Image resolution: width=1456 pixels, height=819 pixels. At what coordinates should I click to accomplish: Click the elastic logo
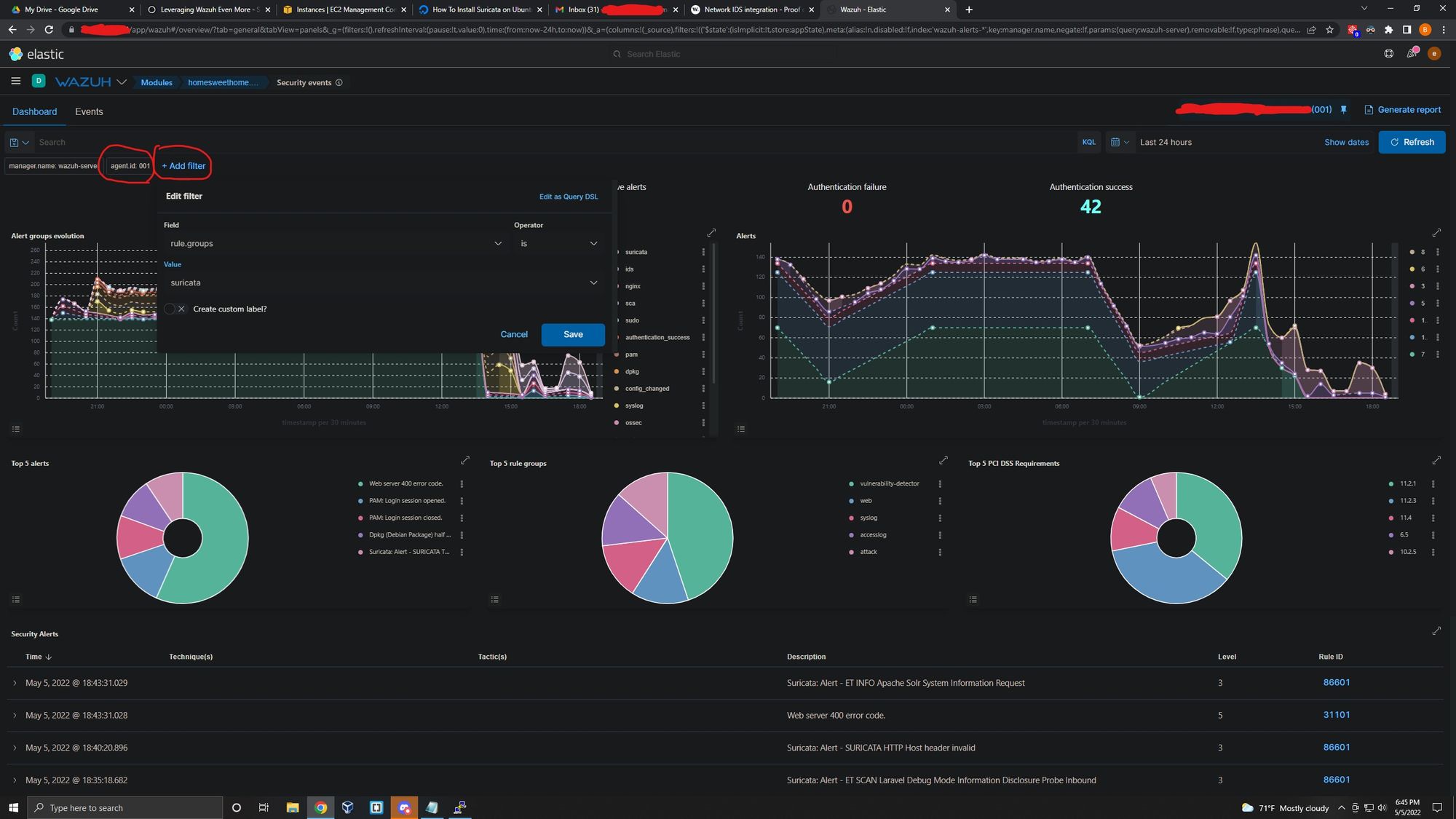coord(36,54)
